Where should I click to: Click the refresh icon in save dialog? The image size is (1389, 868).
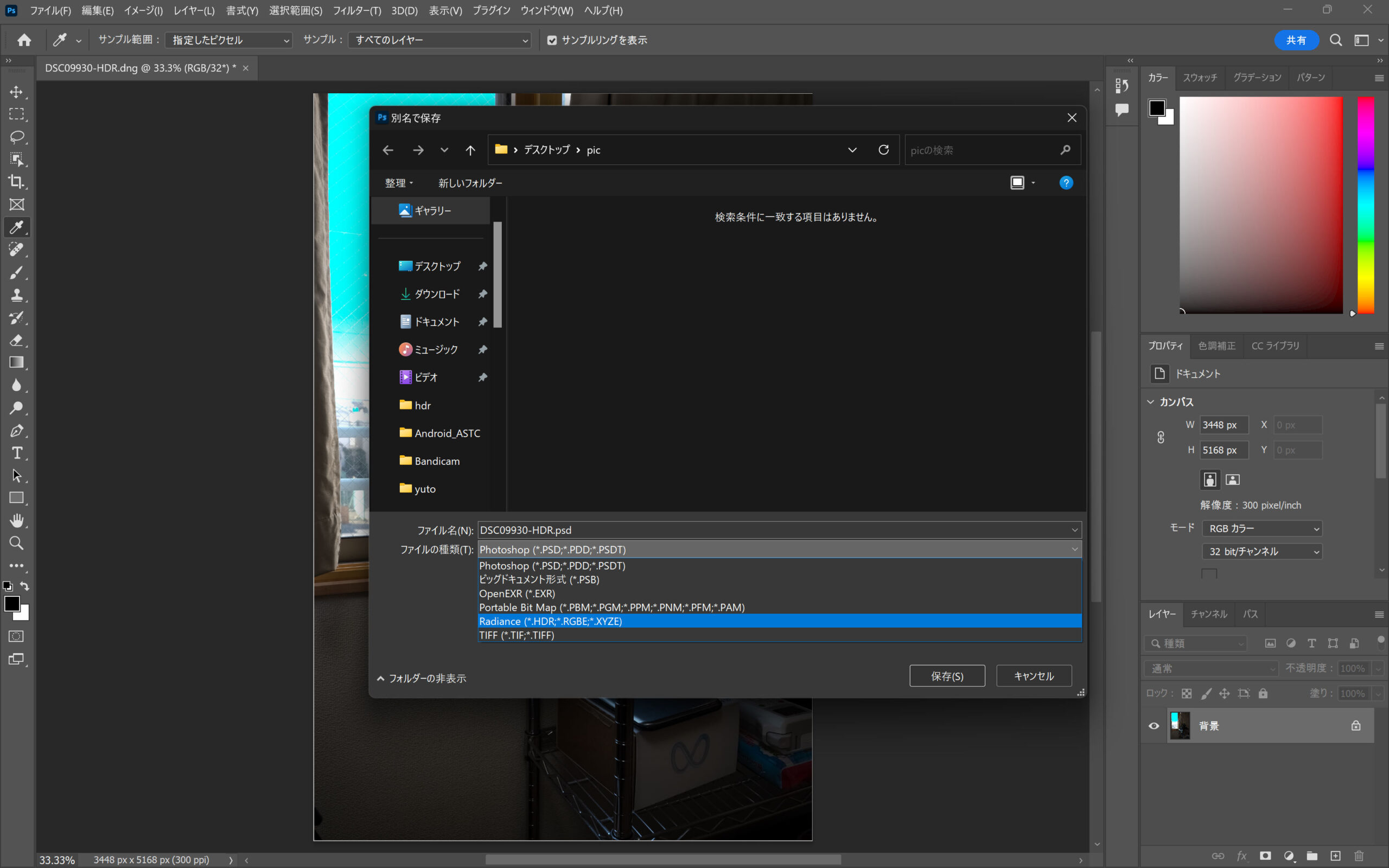coord(883,150)
